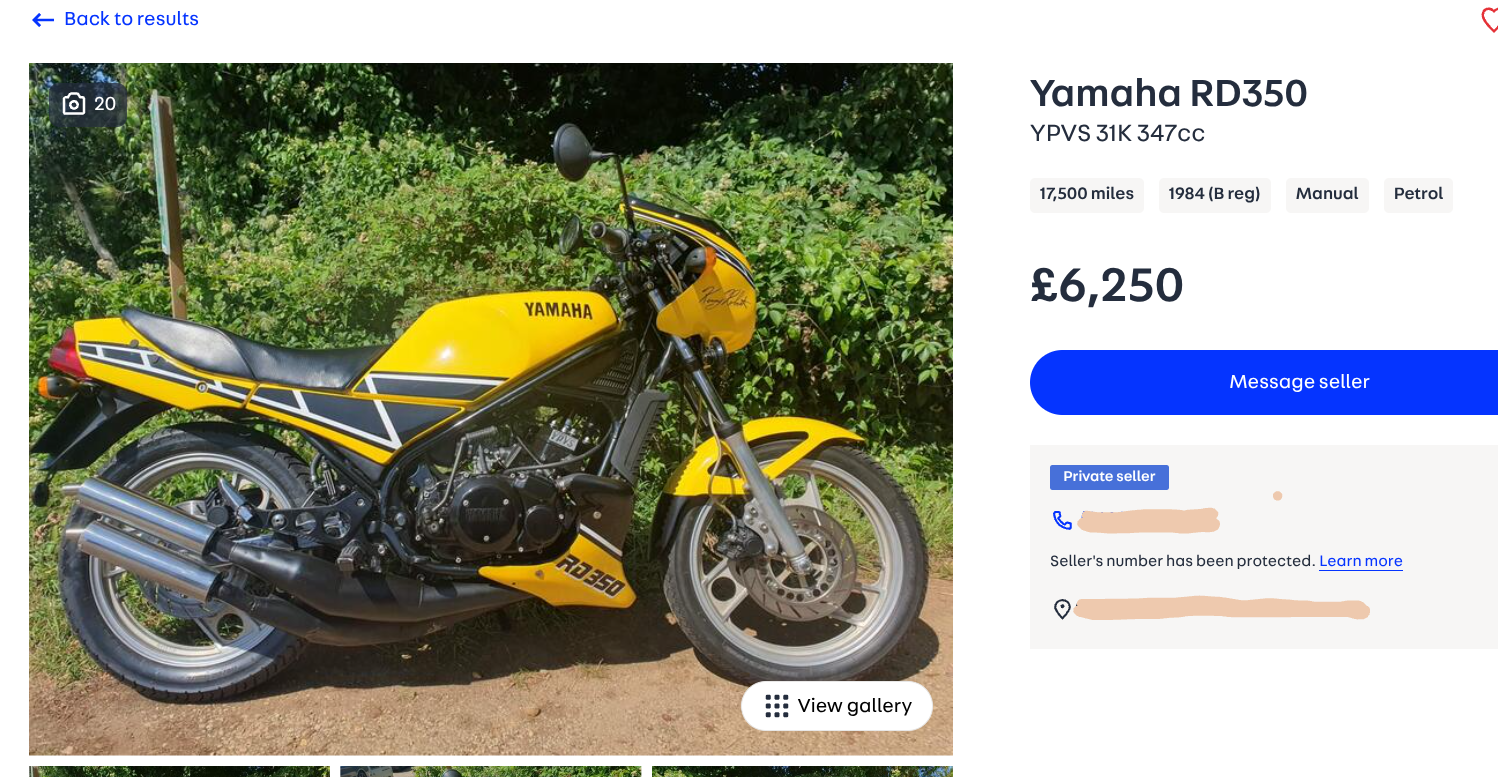Click the Manual transmission tag
The height and width of the screenshot is (777, 1498).
pos(1327,194)
